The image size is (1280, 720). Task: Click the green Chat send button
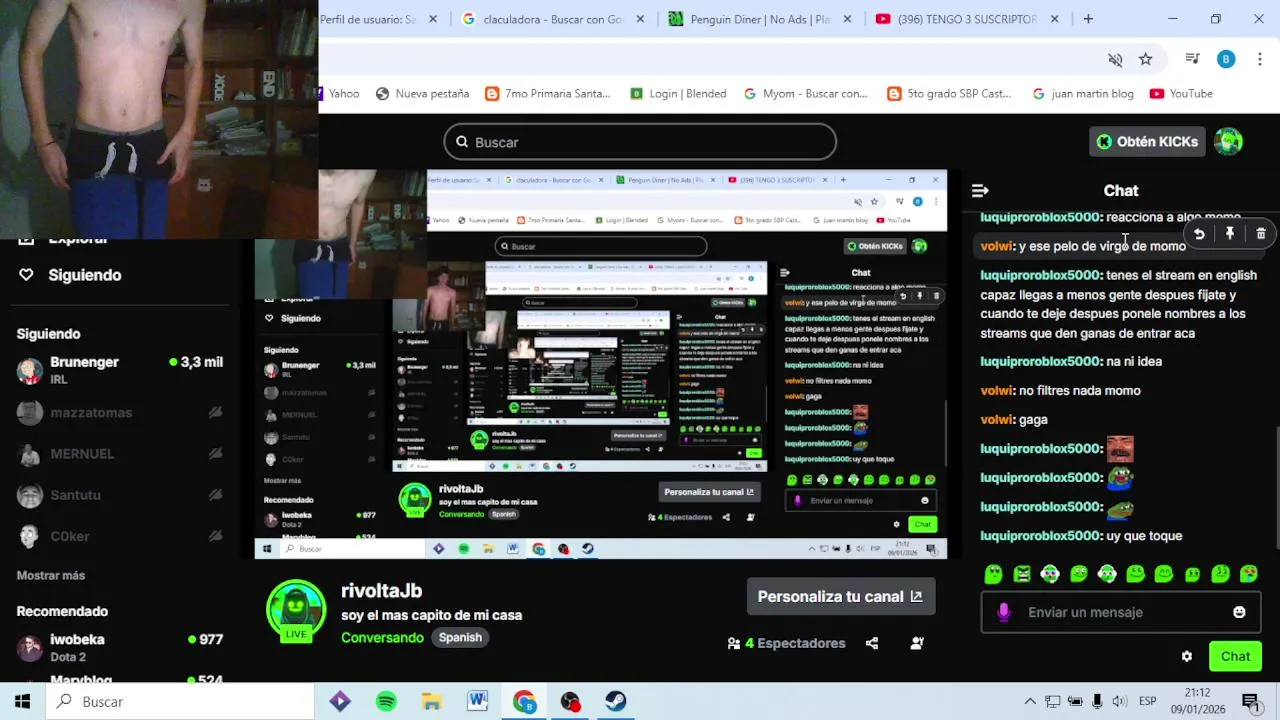1235,656
